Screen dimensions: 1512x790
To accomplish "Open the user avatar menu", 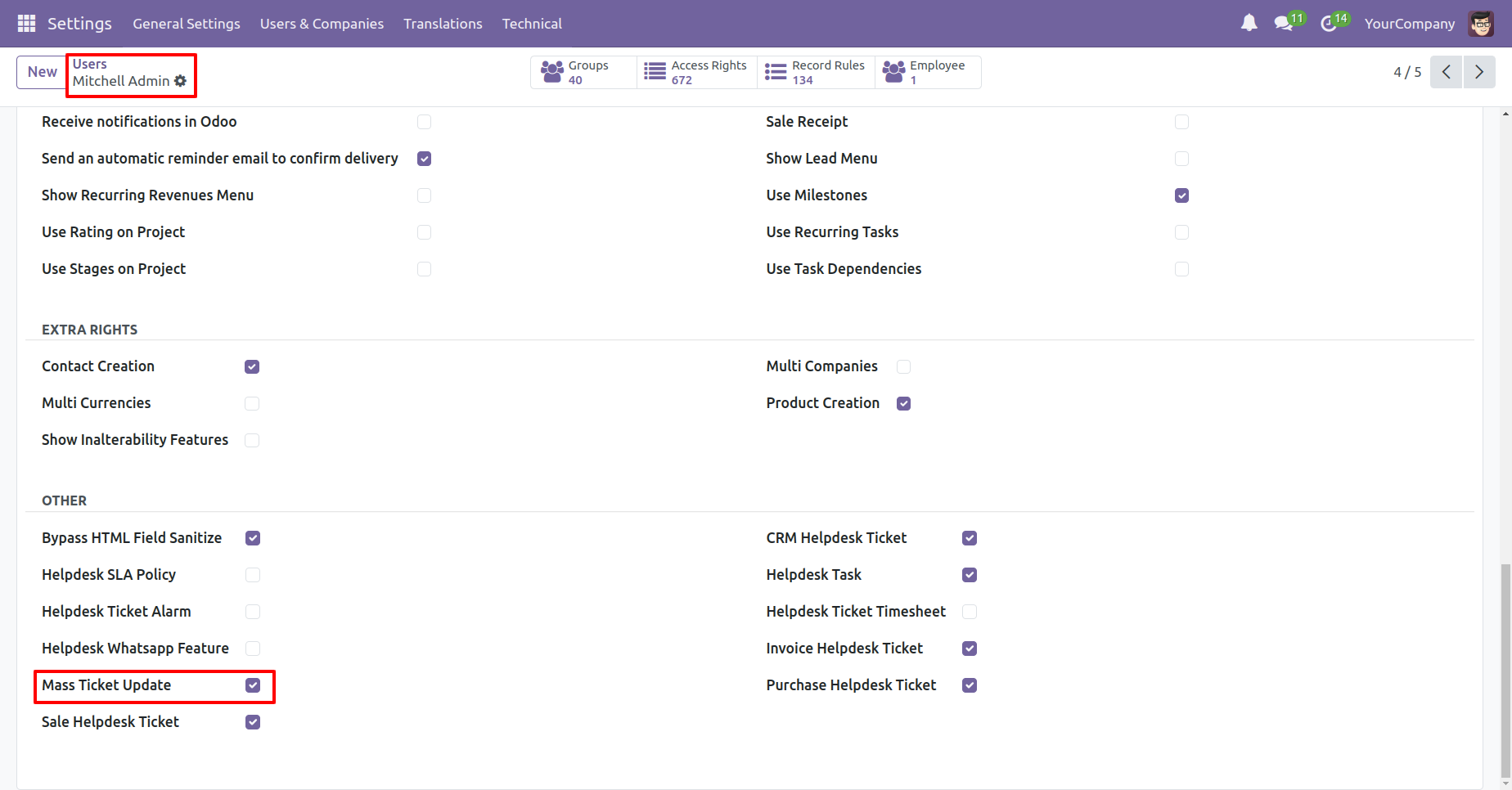I will [x=1481, y=24].
